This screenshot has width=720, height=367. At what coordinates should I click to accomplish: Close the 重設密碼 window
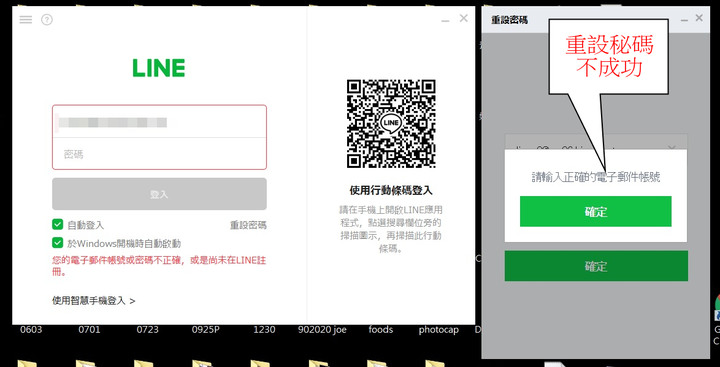click(x=699, y=18)
